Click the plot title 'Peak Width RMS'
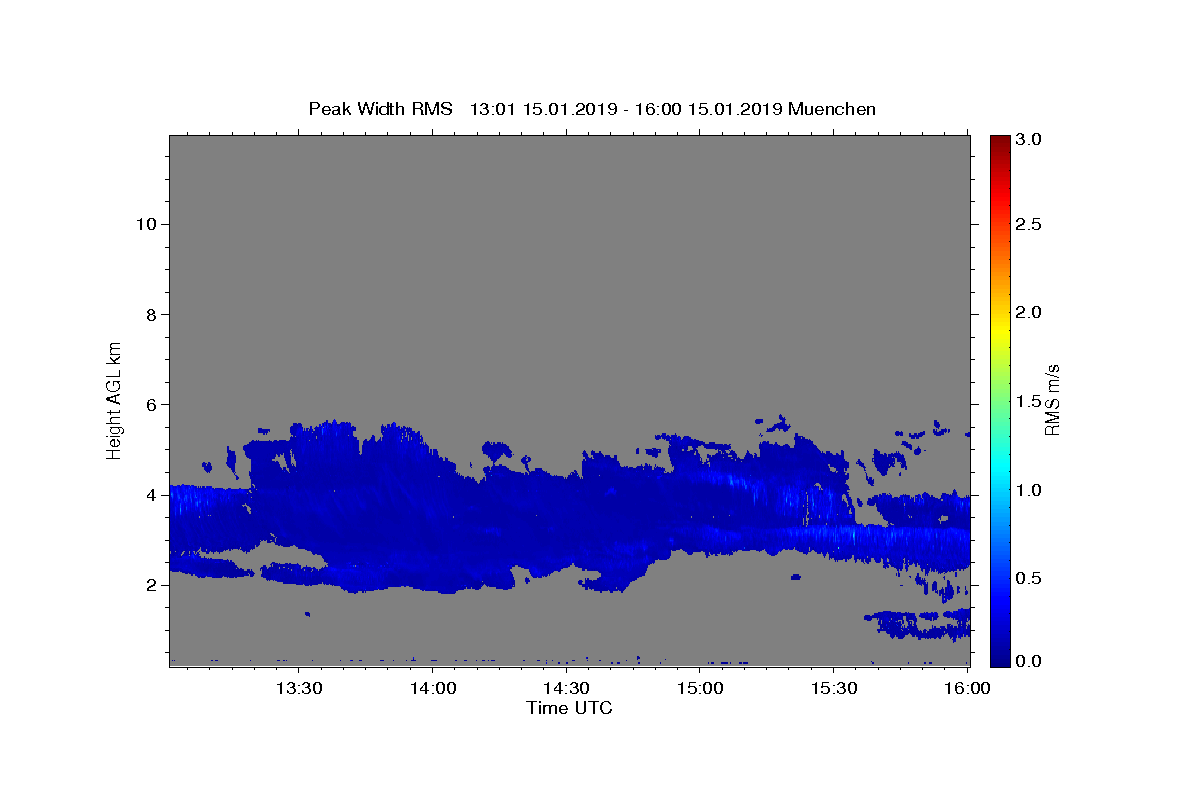This screenshot has height=800, width=1200. pyautogui.click(x=380, y=109)
